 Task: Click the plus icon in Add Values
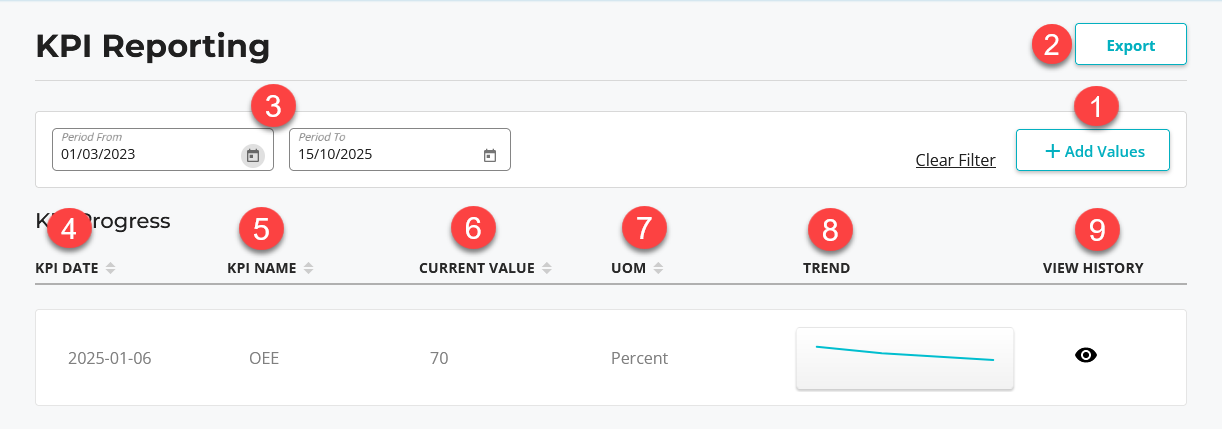1052,151
